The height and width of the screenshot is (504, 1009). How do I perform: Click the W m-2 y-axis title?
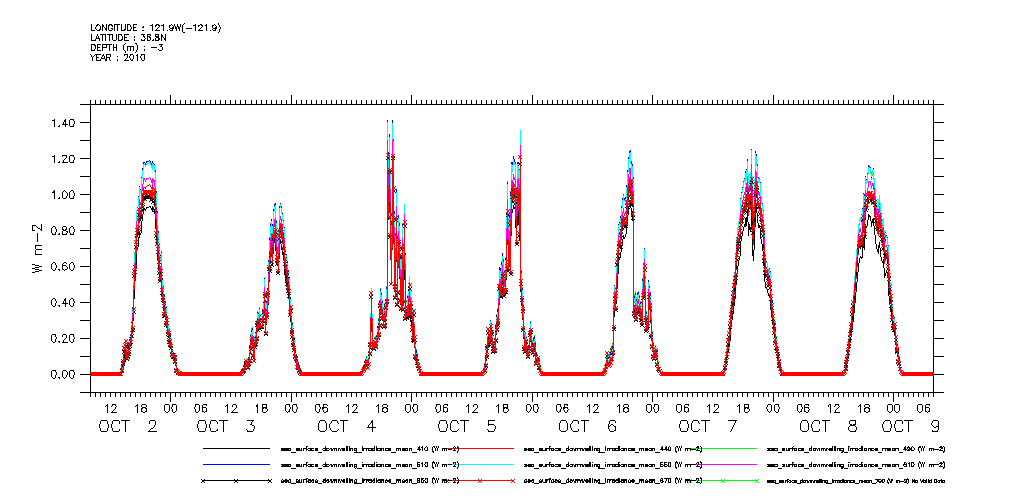(39, 248)
